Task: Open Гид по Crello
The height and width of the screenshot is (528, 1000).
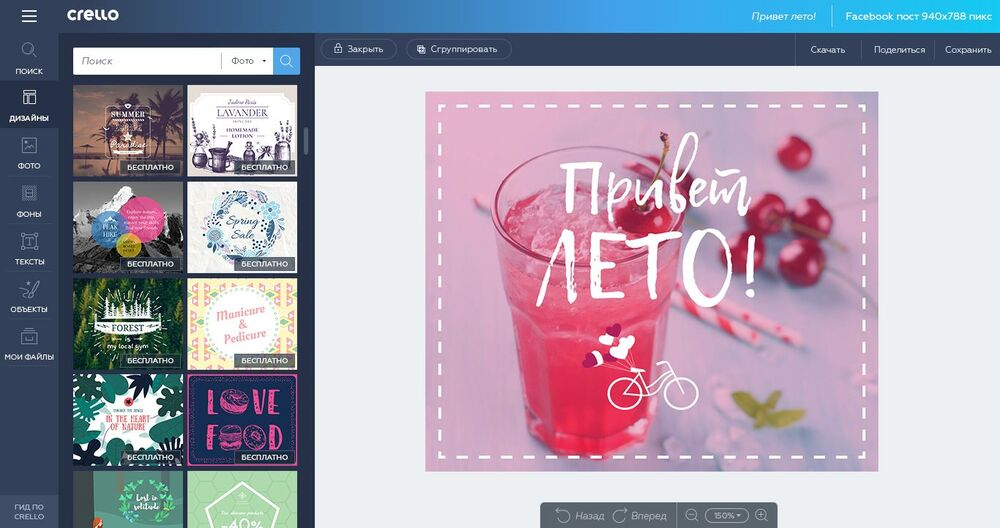Action: 29,511
